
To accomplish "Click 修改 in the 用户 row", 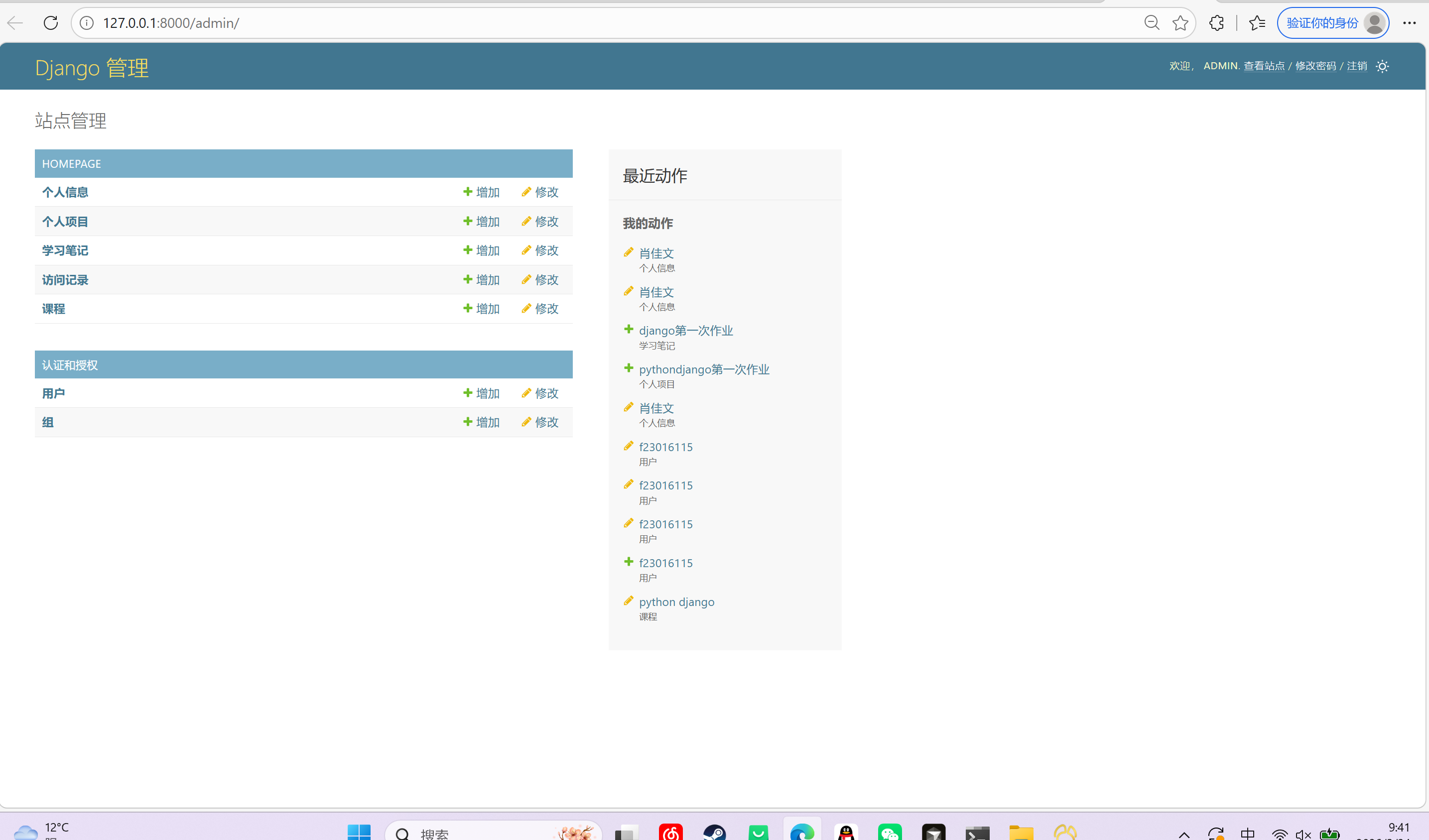I will point(540,393).
